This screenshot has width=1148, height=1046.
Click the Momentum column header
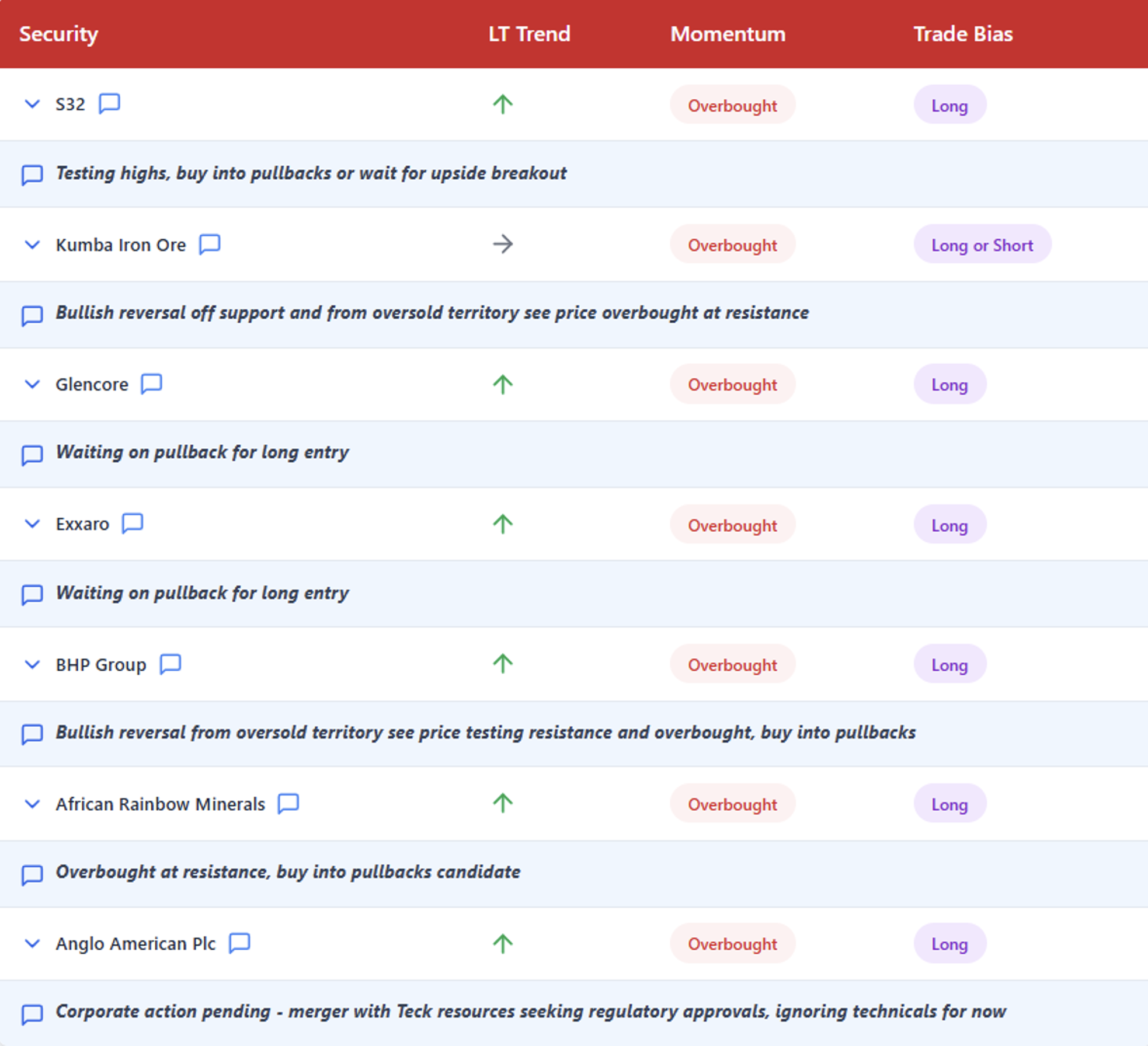tap(728, 34)
